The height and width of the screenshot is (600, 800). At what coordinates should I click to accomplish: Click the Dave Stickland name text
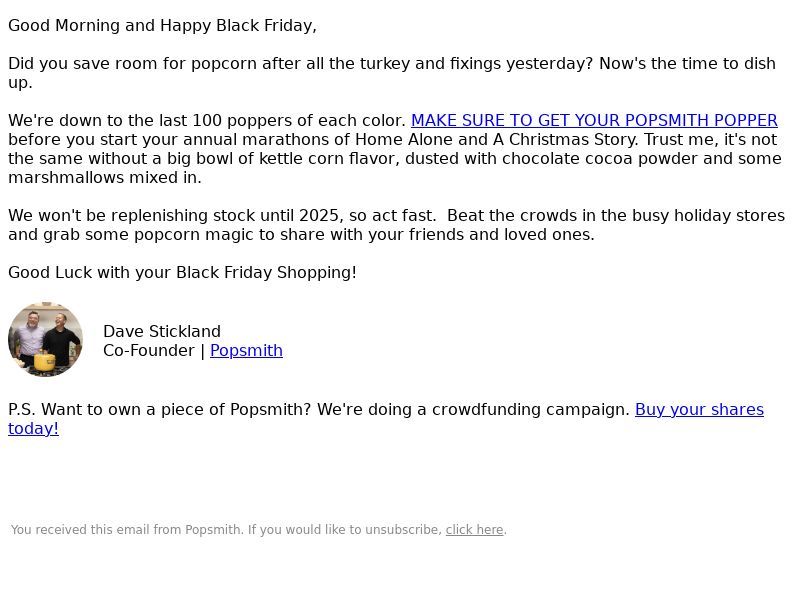point(162,332)
